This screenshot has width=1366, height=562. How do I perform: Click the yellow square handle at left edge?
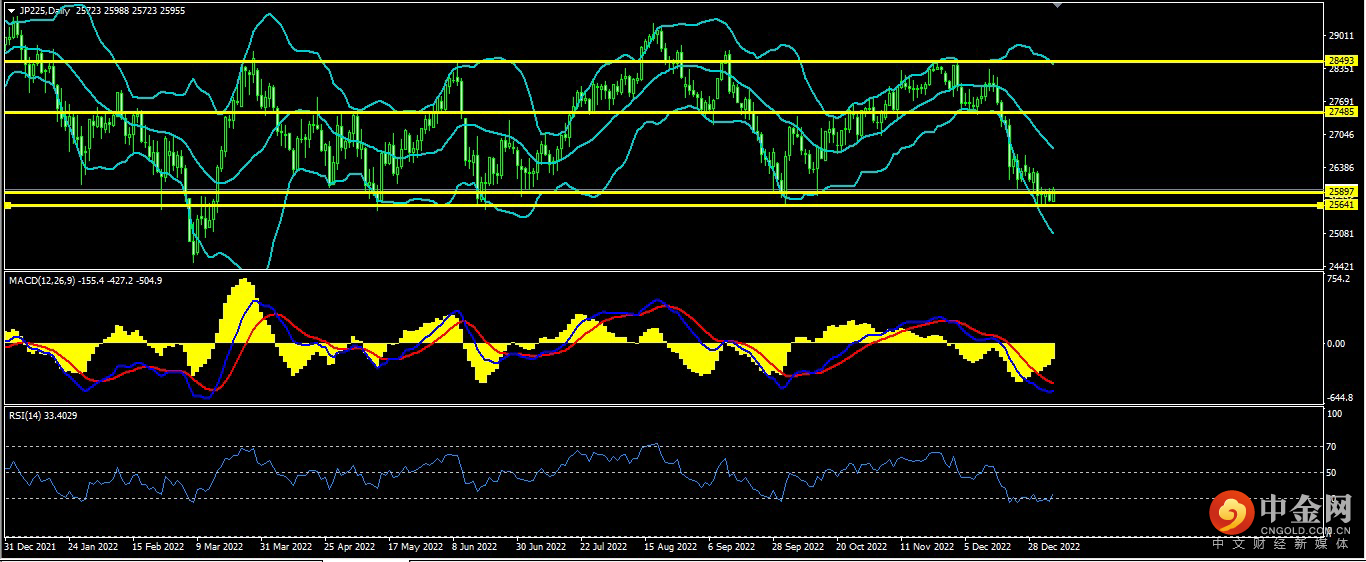pos(8,205)
